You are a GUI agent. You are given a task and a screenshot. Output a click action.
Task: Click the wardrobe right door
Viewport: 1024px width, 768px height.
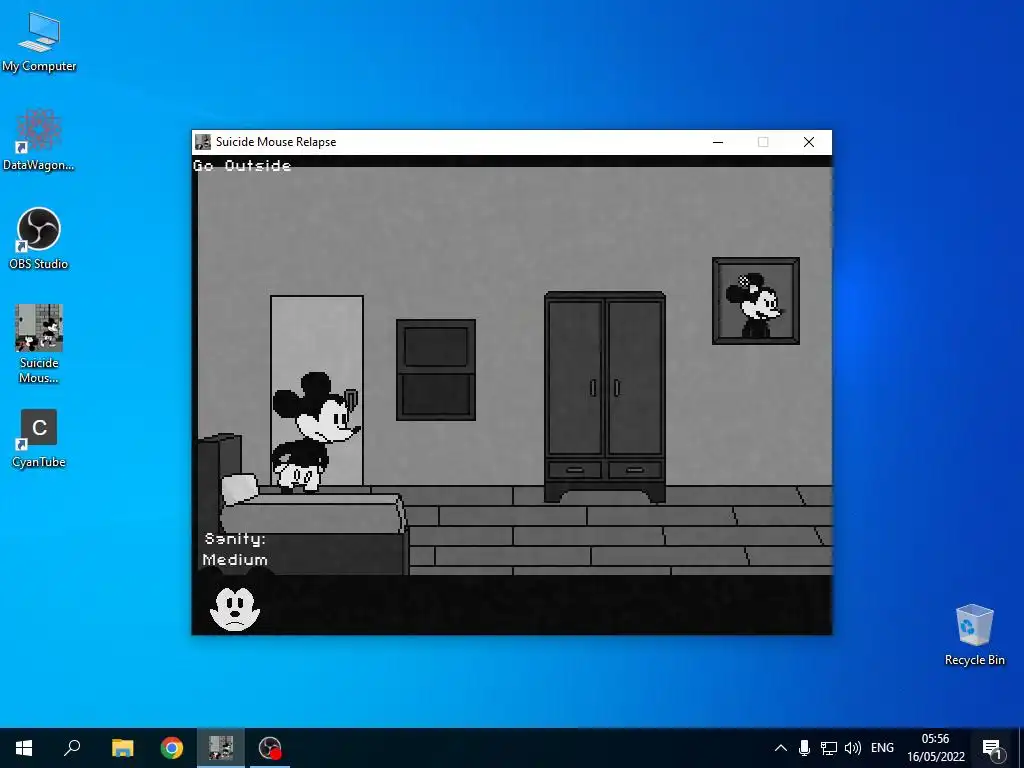[634, 377]
